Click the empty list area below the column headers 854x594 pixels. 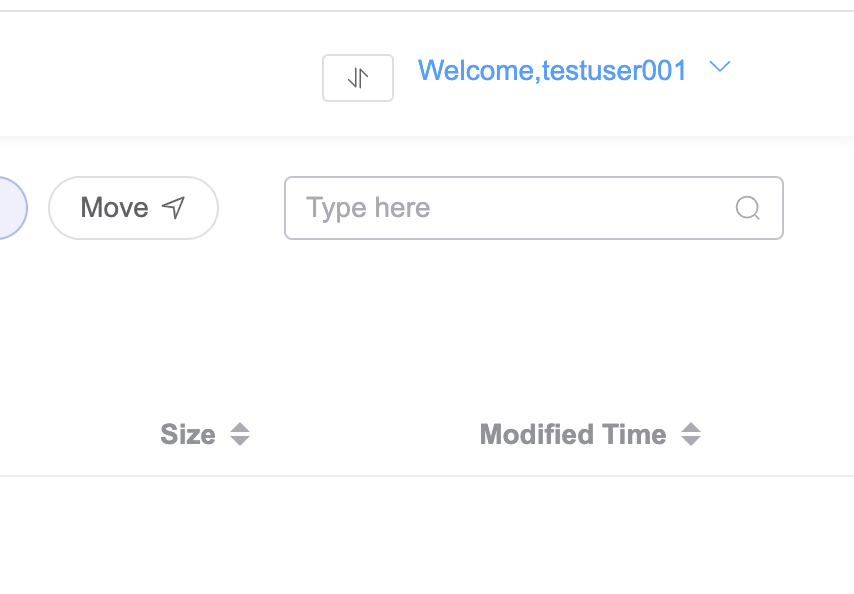coord(427,535)
